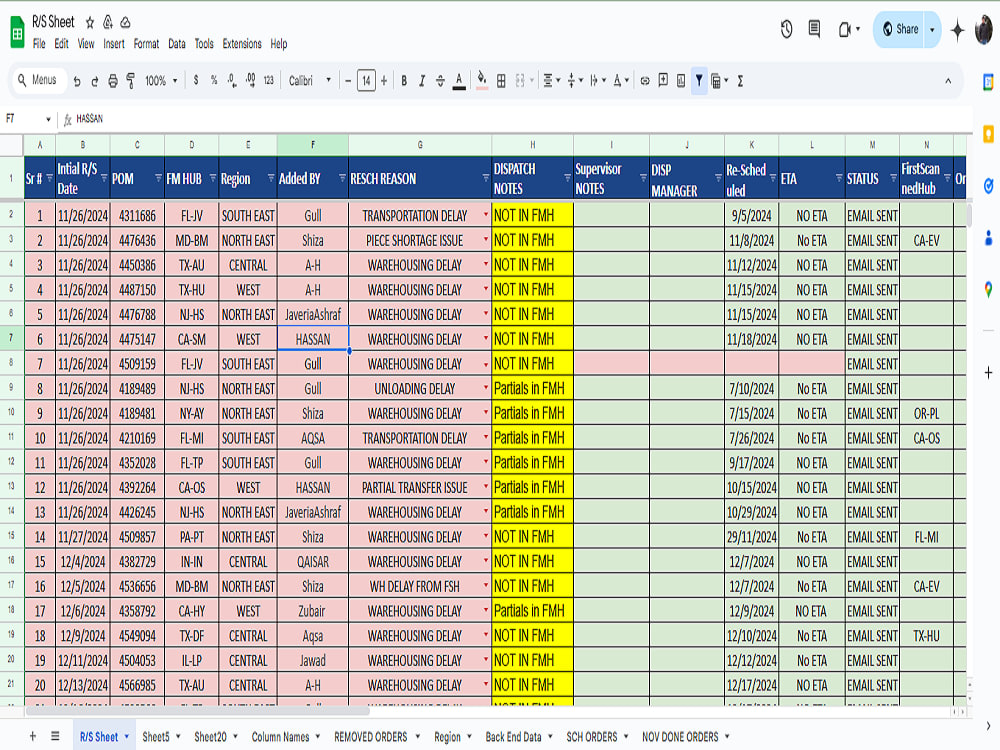1000x750 pixels.
Task: Open the Format menu
Action: [x=146, y=44]
